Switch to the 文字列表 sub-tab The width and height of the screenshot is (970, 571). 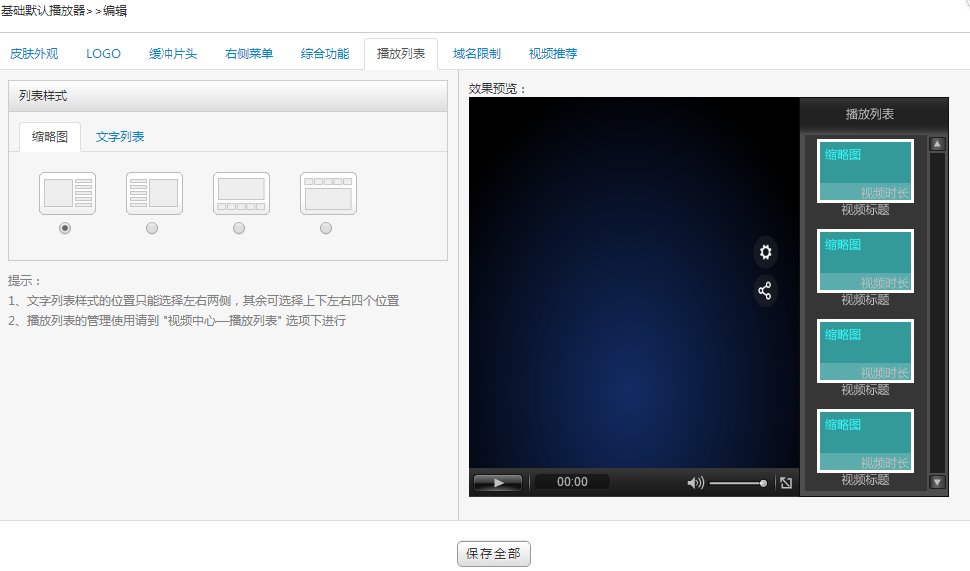point(120,137)
